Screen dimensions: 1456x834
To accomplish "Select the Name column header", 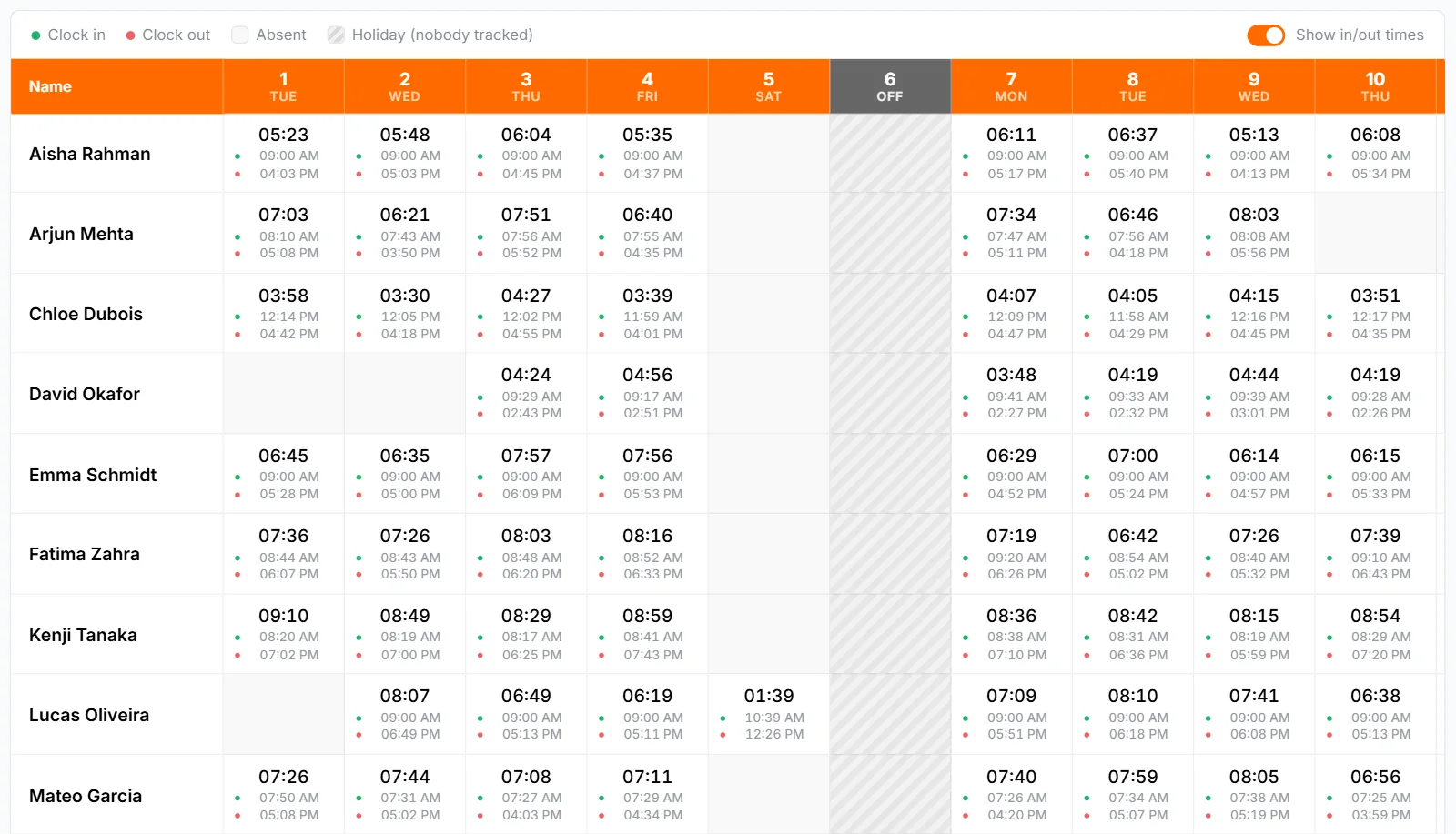I will click(116, 86).
